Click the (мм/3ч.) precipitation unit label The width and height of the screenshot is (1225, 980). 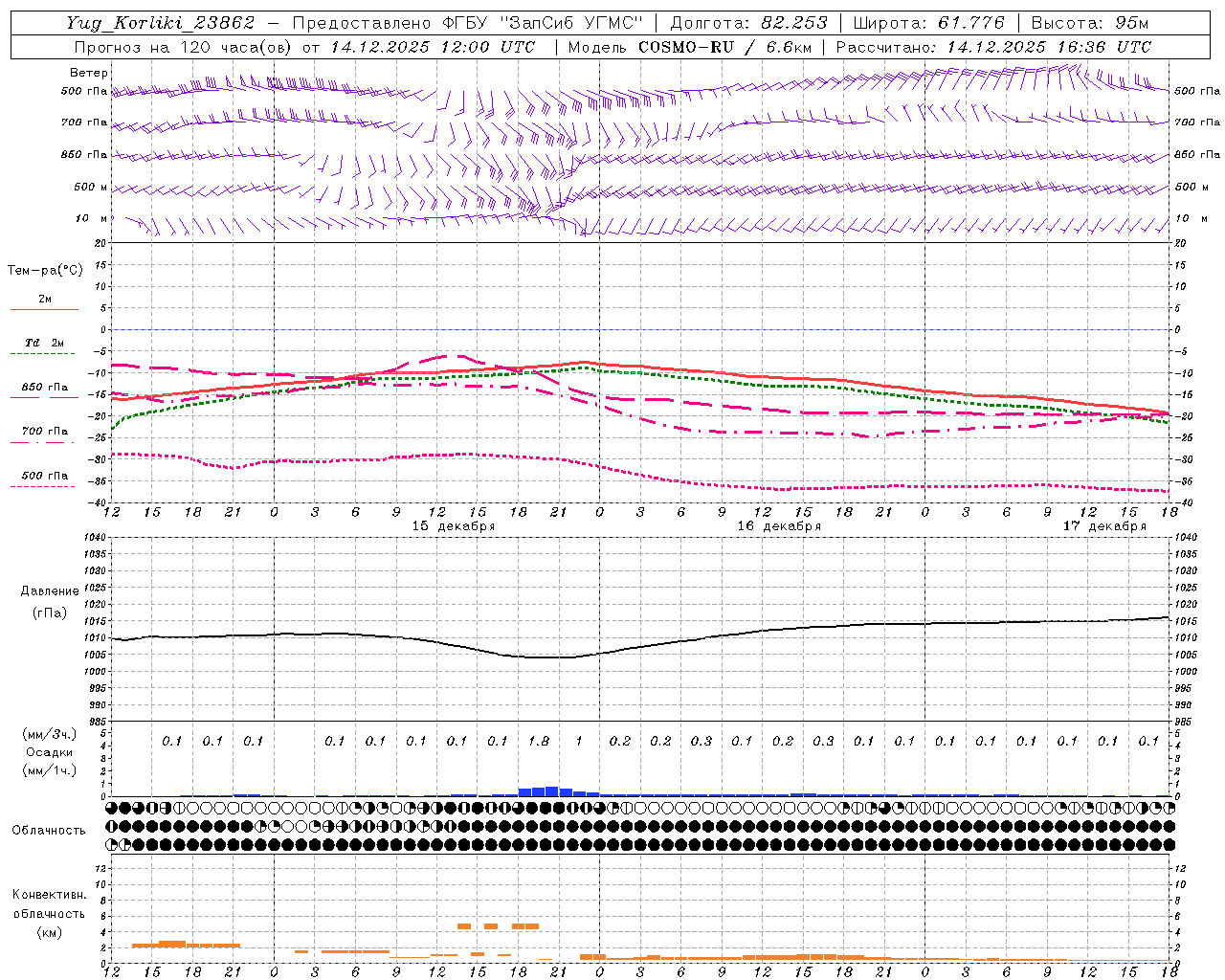point(50,734)
